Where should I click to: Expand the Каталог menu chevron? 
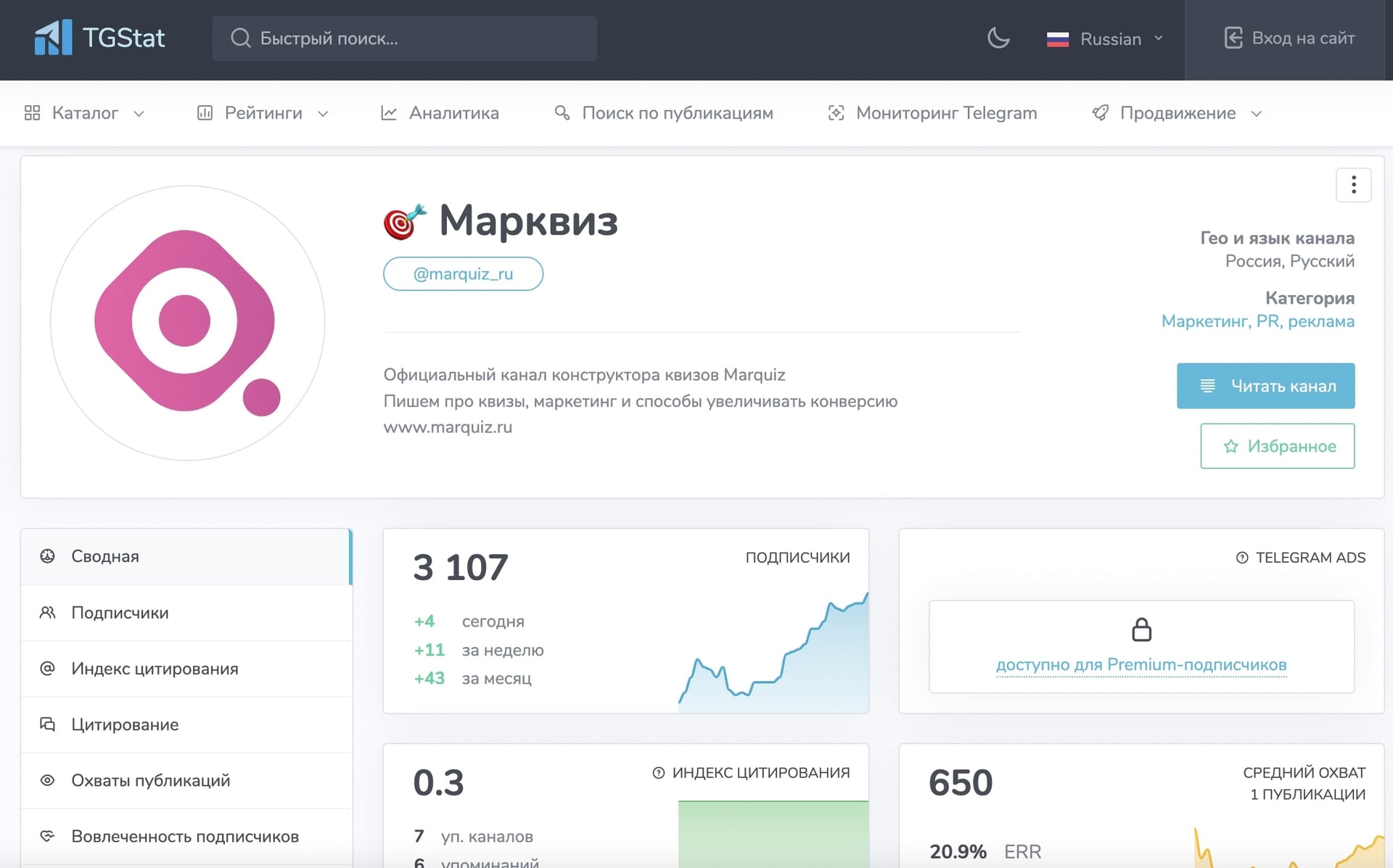[139, 114]
